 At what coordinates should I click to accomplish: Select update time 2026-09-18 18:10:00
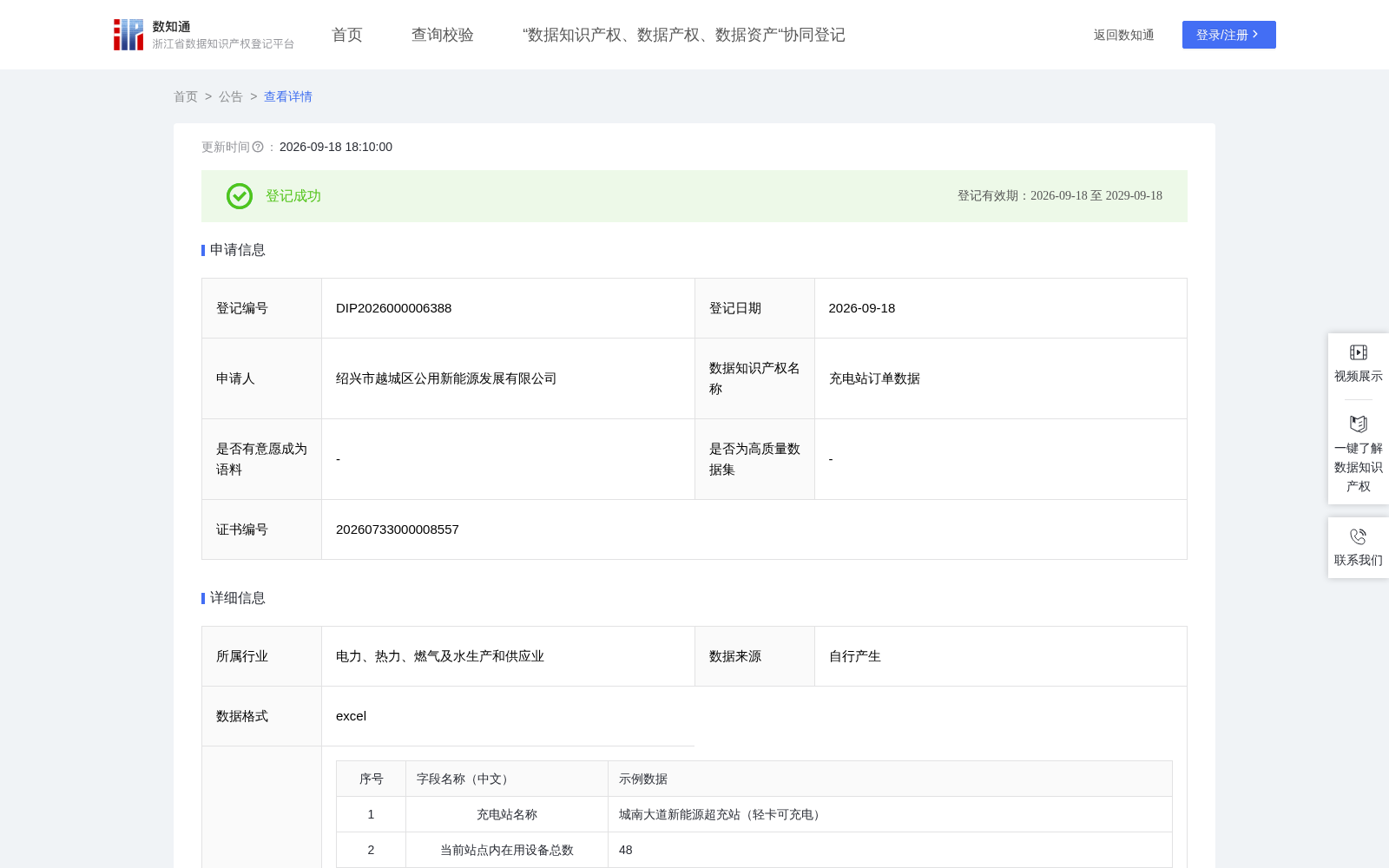pos(336,147)
